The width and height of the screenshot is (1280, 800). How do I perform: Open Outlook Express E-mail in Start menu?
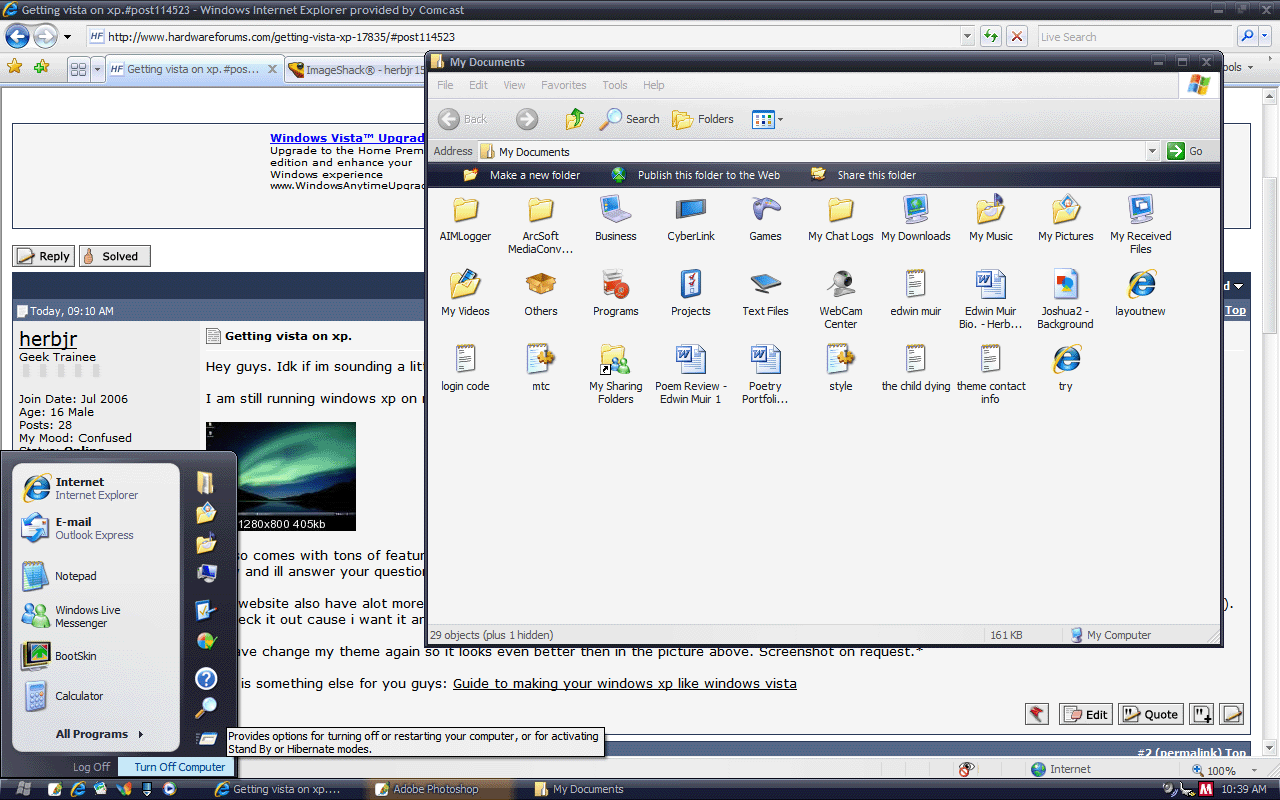[78, 528]
